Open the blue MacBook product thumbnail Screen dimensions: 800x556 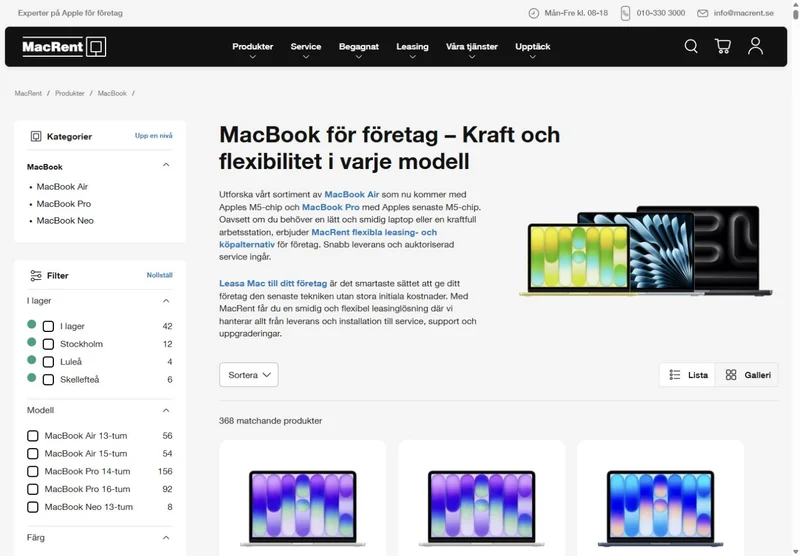pos(660,508)
